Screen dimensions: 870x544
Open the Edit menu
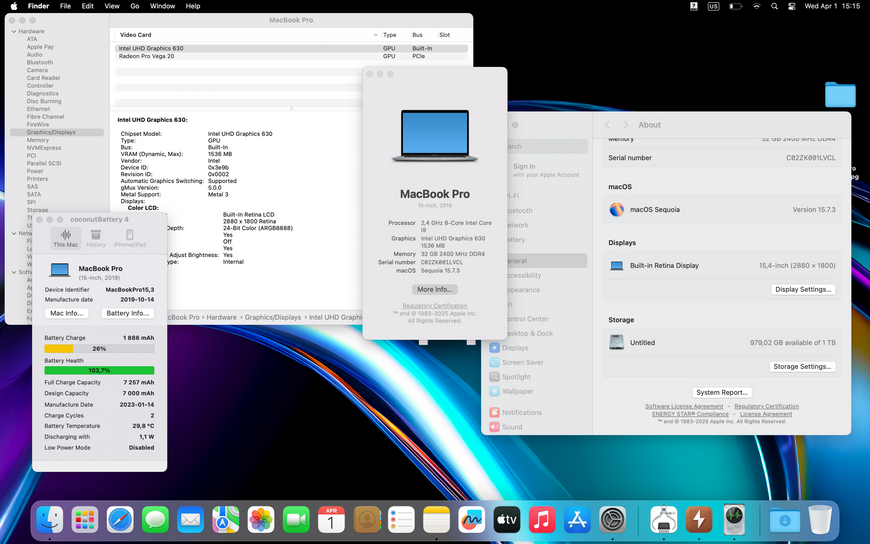coord(88,6)
